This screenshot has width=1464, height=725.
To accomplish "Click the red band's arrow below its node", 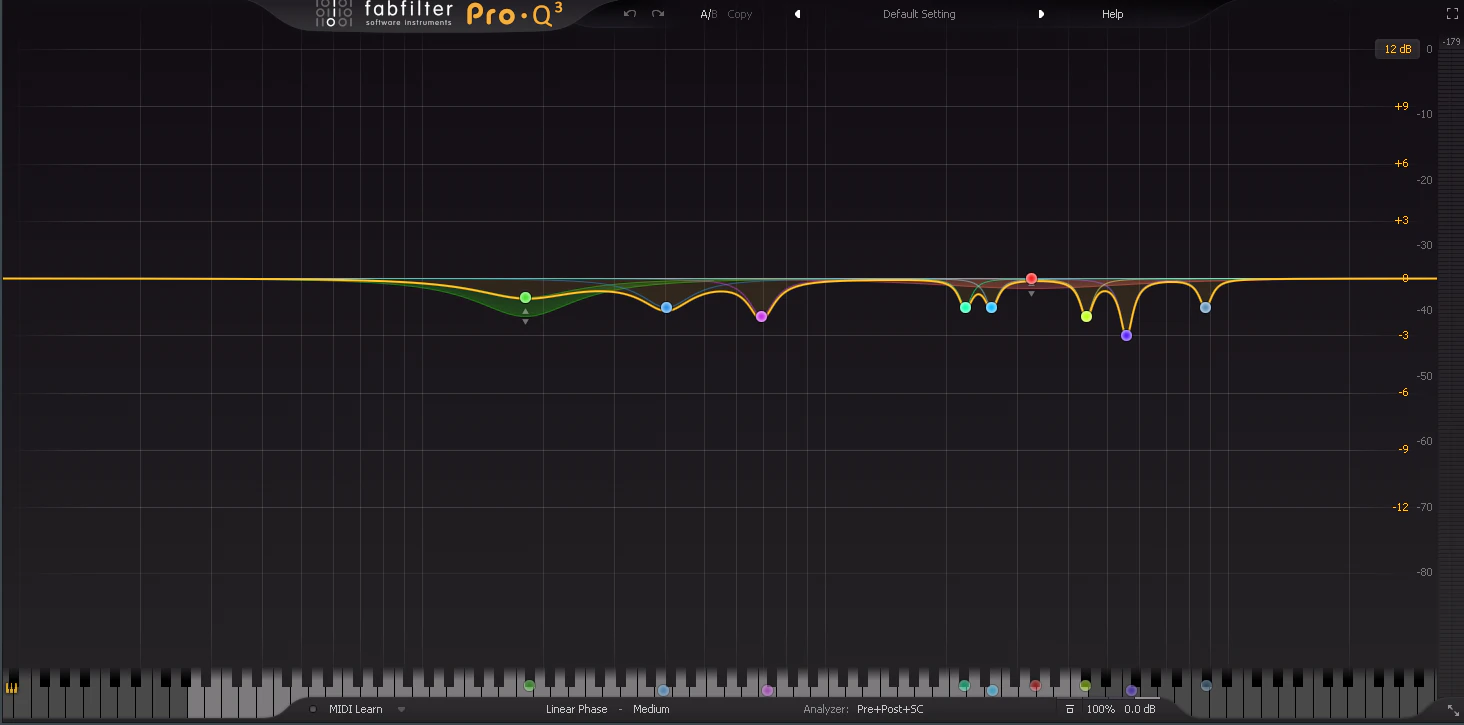I will pos(1031,294).
